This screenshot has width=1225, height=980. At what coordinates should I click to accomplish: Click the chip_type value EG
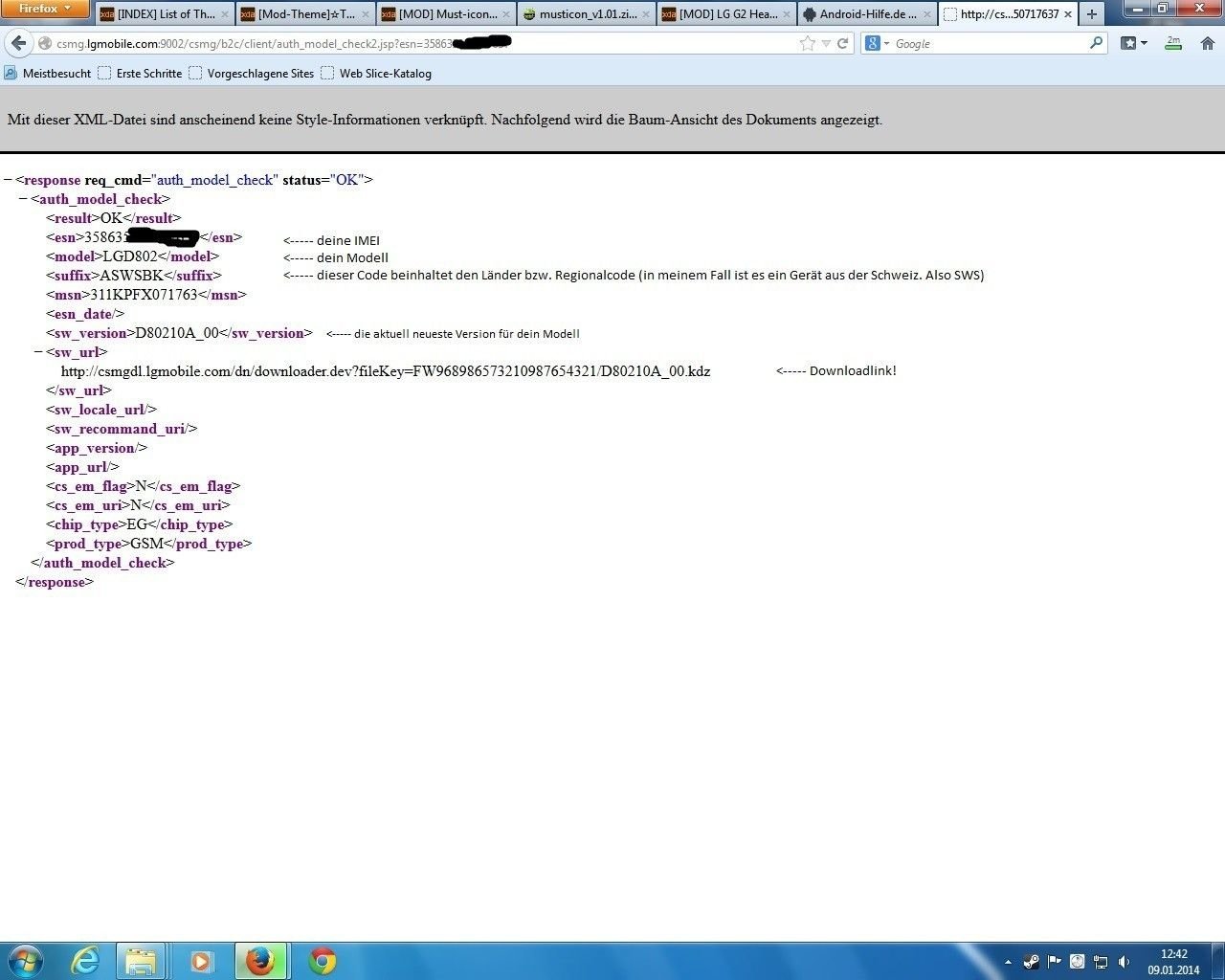(x=137, y=524)
